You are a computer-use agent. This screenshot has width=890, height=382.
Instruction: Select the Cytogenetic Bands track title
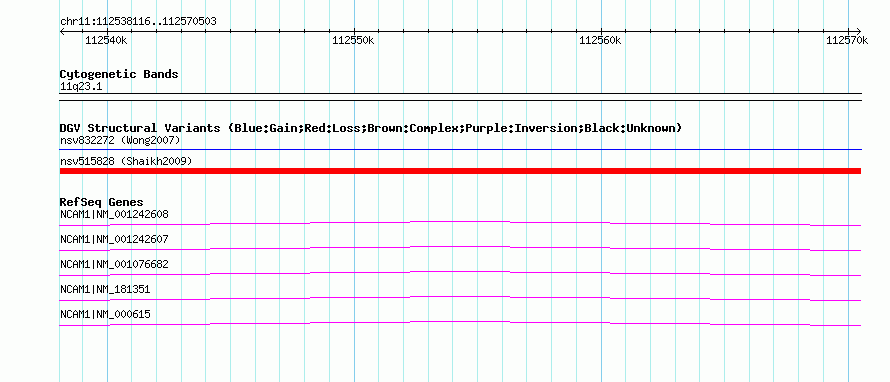point(119,74)
